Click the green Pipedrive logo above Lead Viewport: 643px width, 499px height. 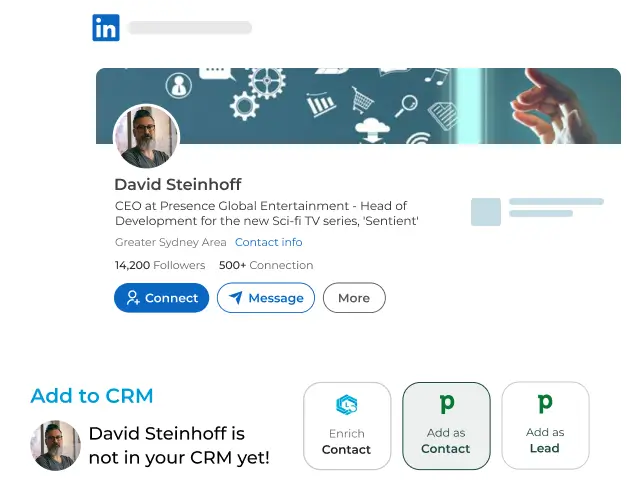[545, 403]
